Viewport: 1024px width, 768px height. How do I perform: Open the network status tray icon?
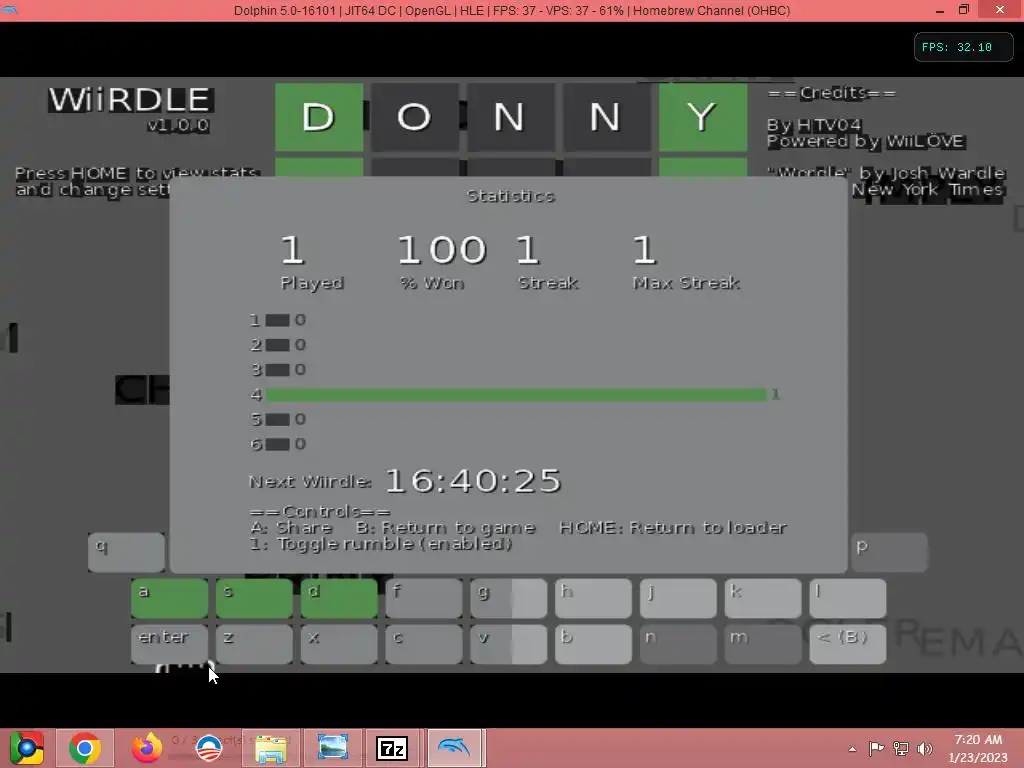tap(901, 748)
